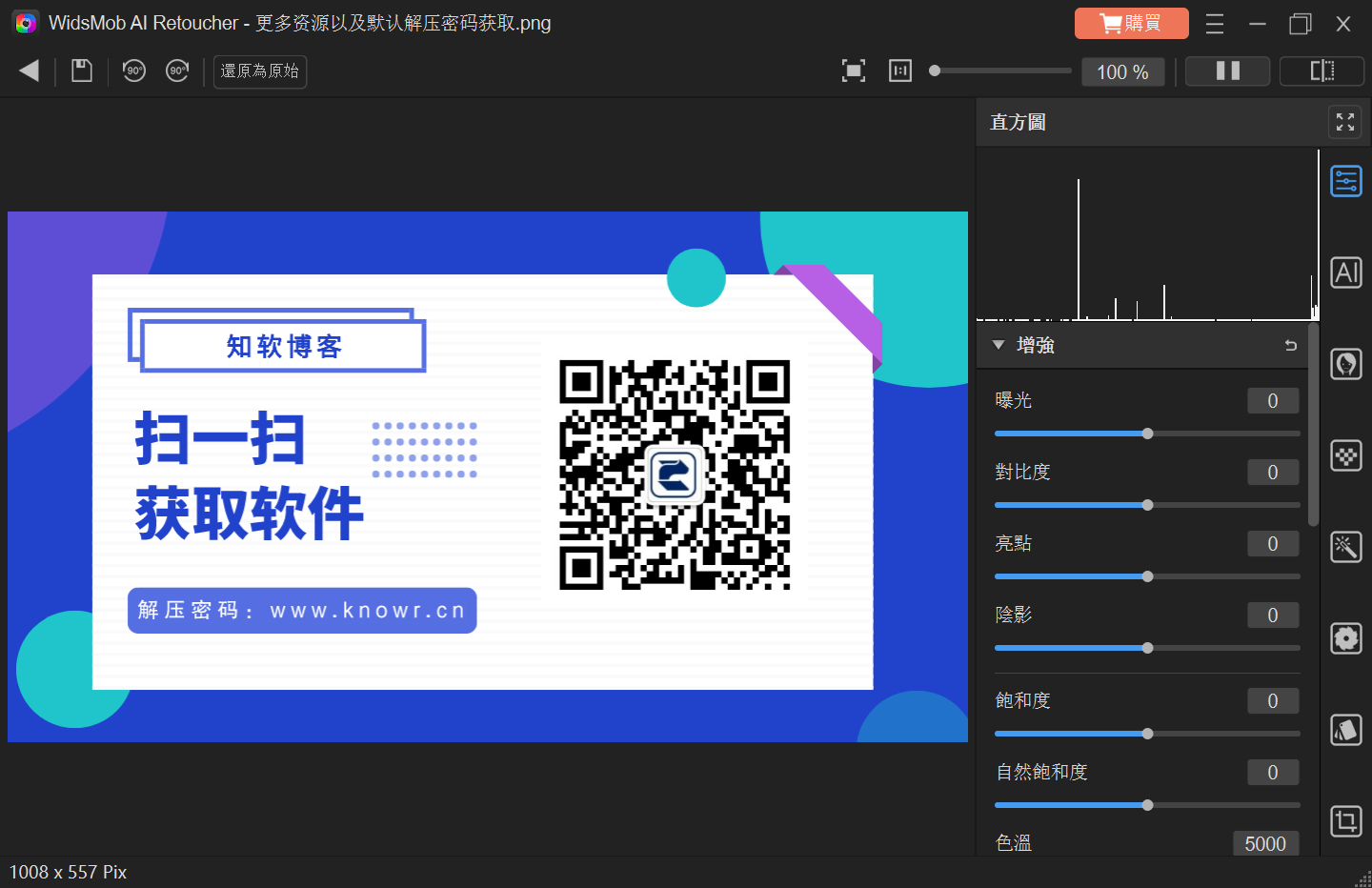Click the 直方圖 panel title
Viewport: 1372px width, 888px height.
pos(1018,122)
